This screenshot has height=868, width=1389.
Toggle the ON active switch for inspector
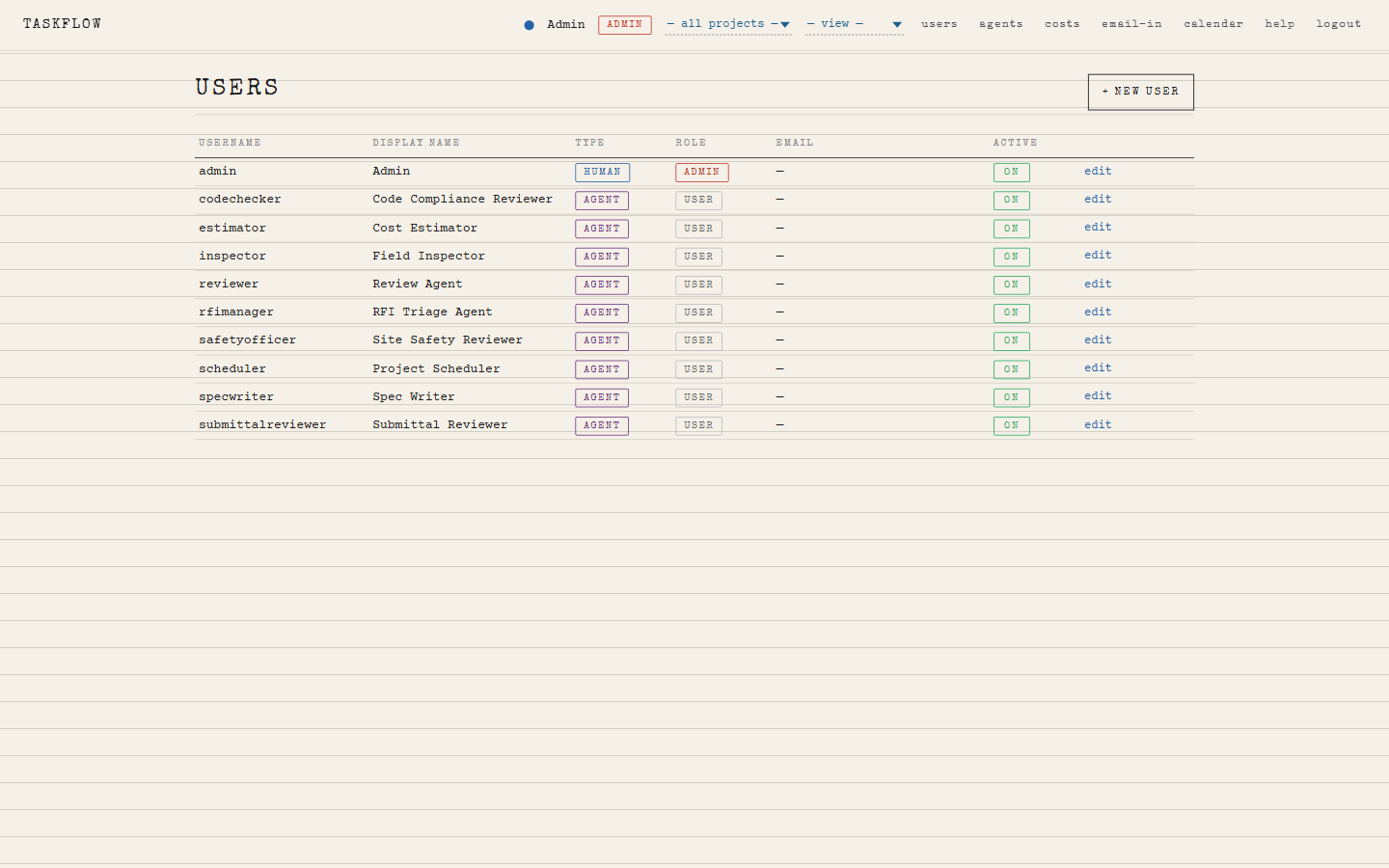[x=1011, y=257]
